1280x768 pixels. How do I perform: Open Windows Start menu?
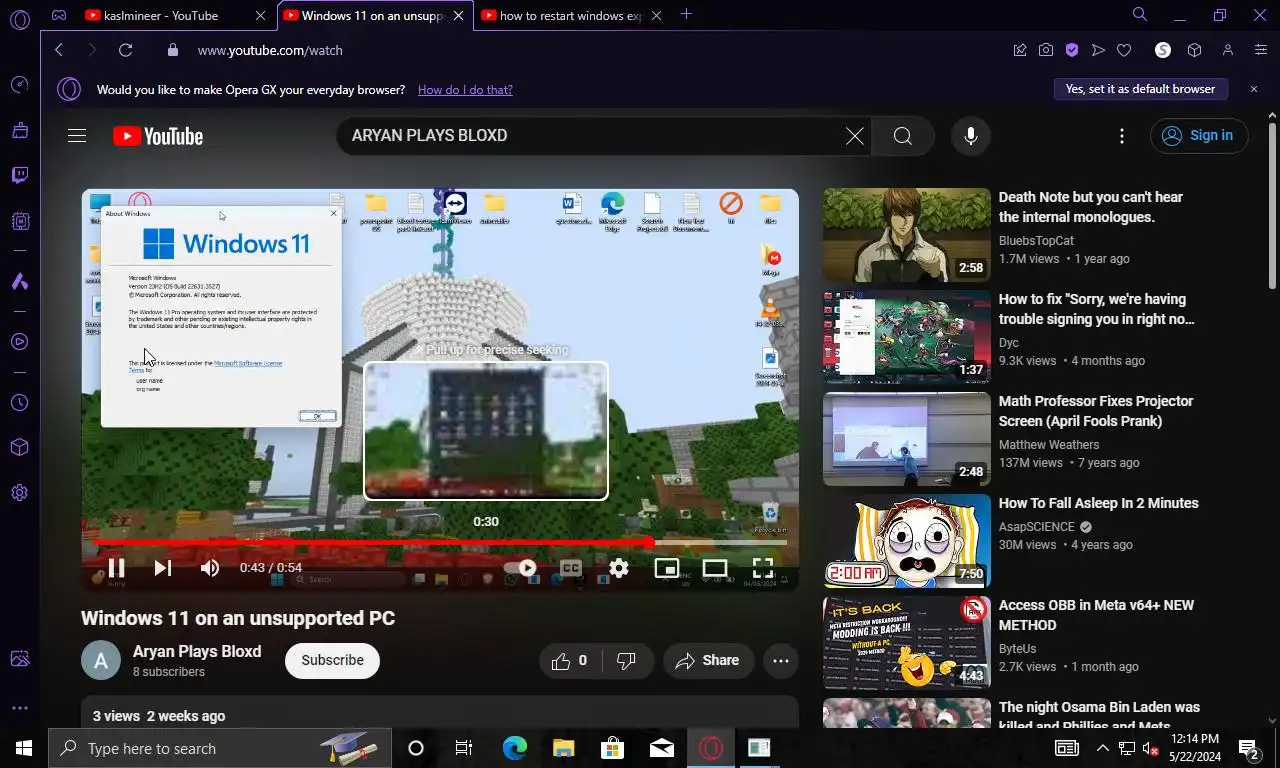[24, 748]
